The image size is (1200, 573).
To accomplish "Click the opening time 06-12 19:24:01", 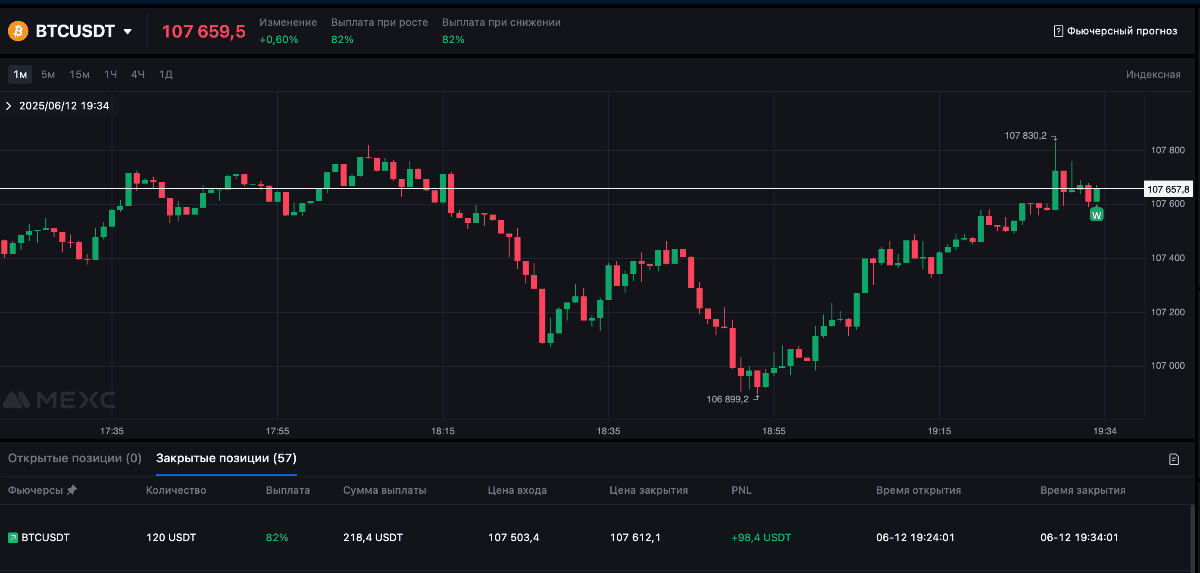I will 915,538.
